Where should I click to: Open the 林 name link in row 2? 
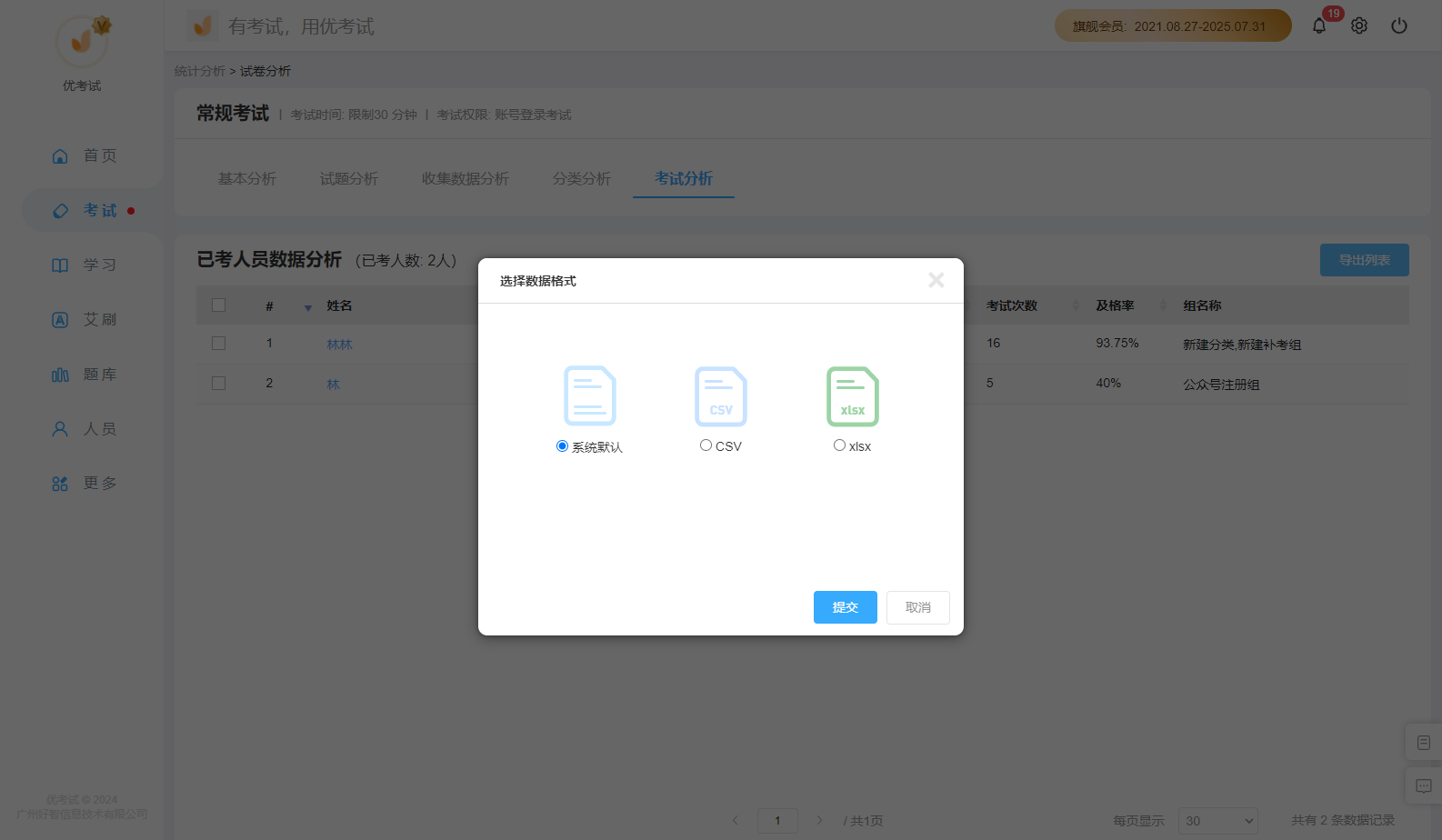(x=334, y=385)
